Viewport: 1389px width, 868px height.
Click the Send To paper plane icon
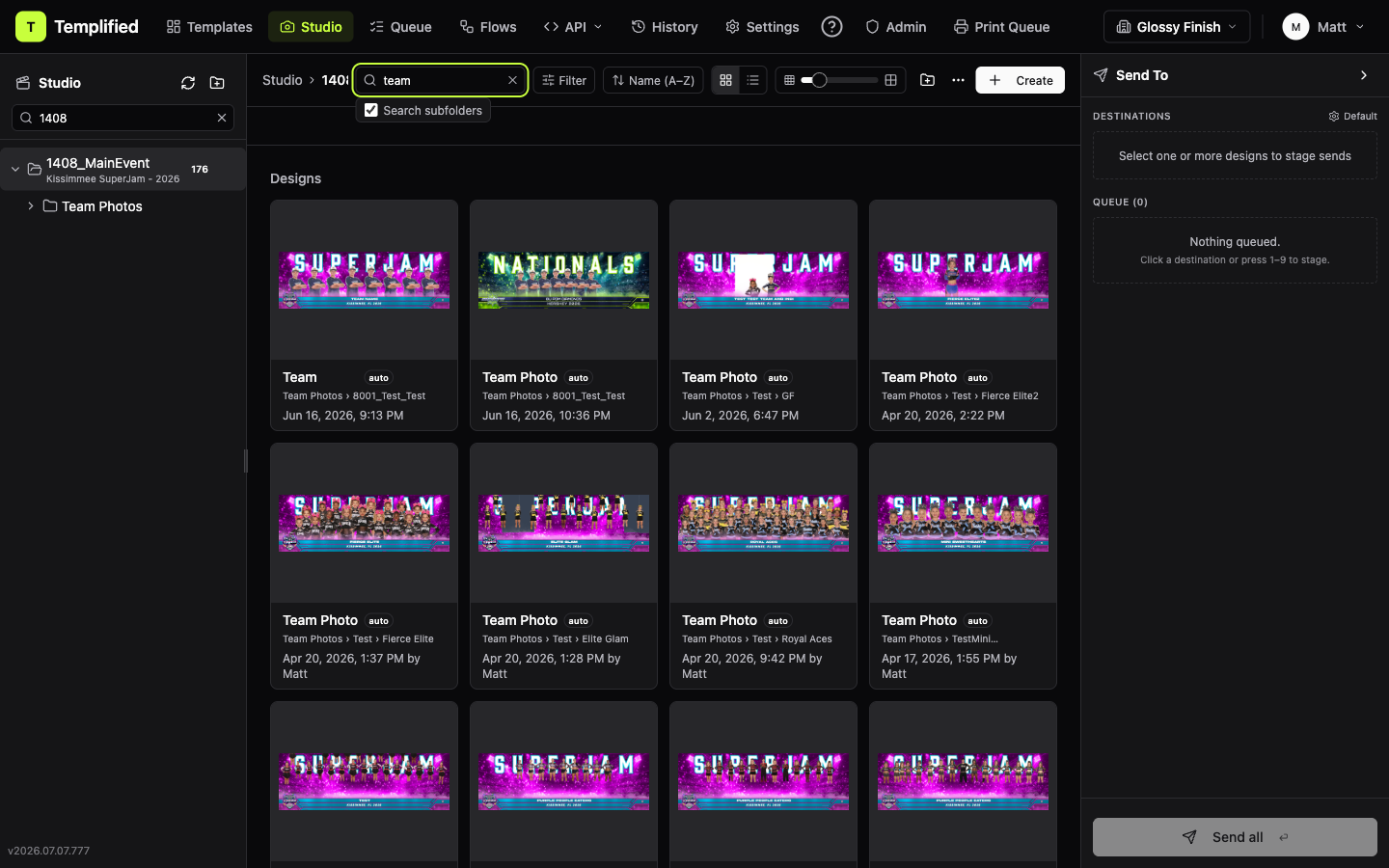coord(1101,75)
